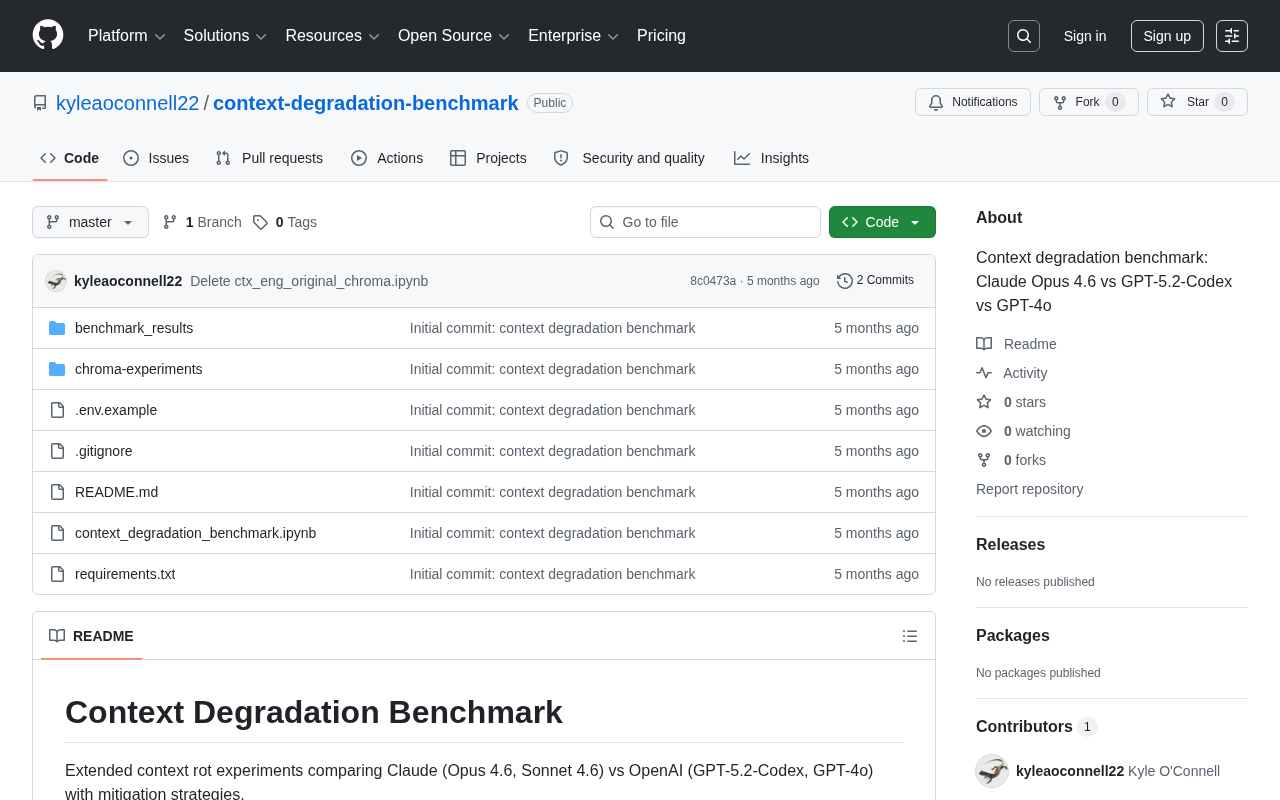
Task: Click the search magnifier icon button
Action: point(1024,36)
